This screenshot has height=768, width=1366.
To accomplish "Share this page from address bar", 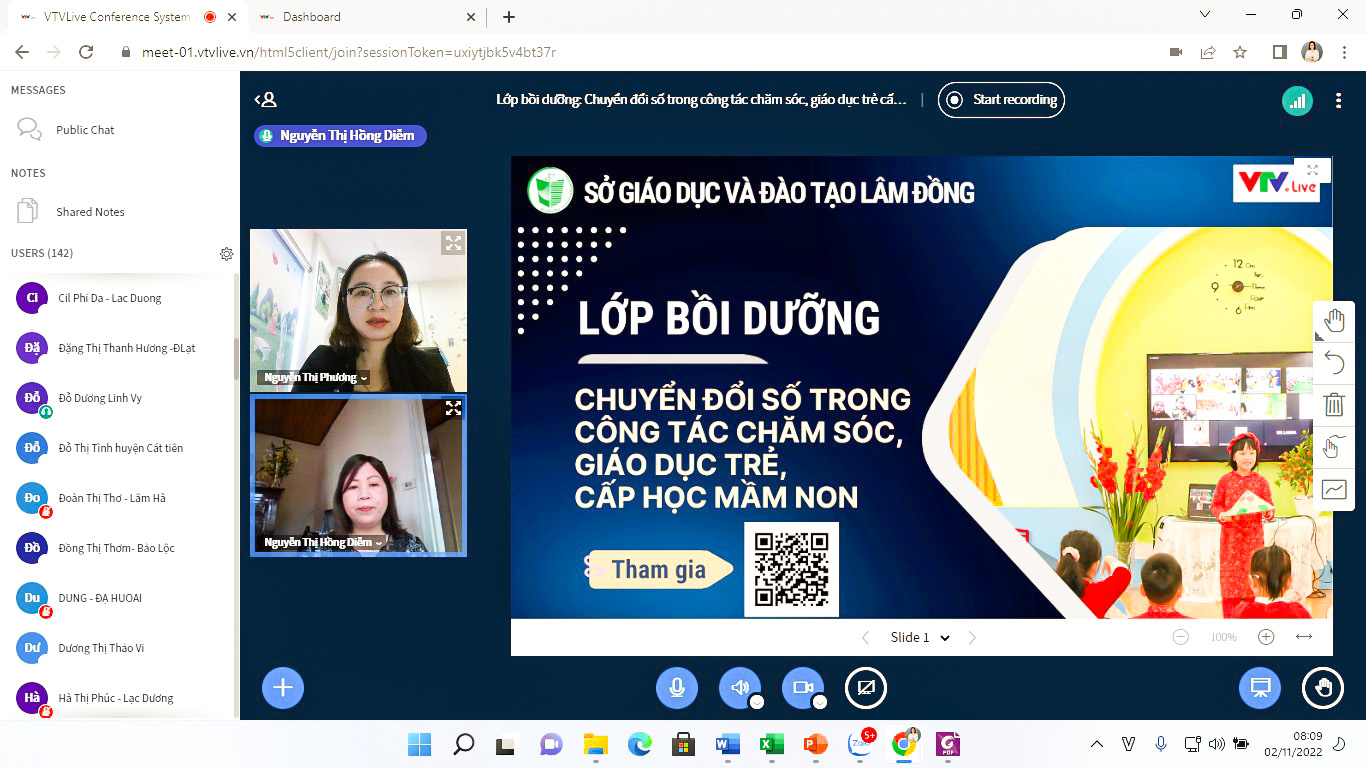I will (1208, 52).
